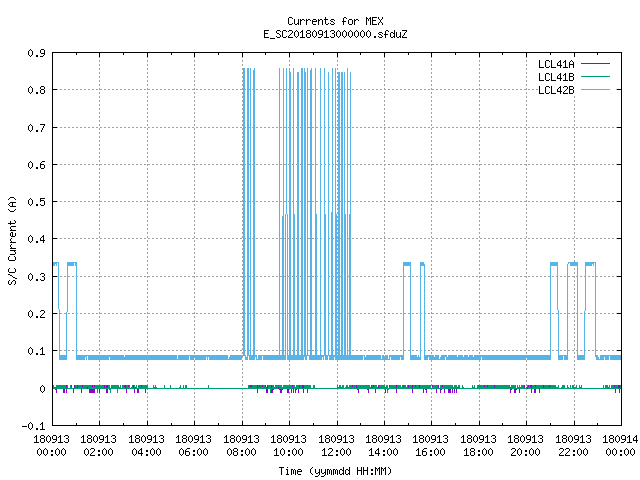640x480 pixels.
Task: Select the LCL41B legend label
Action: (x=556, y=77)
